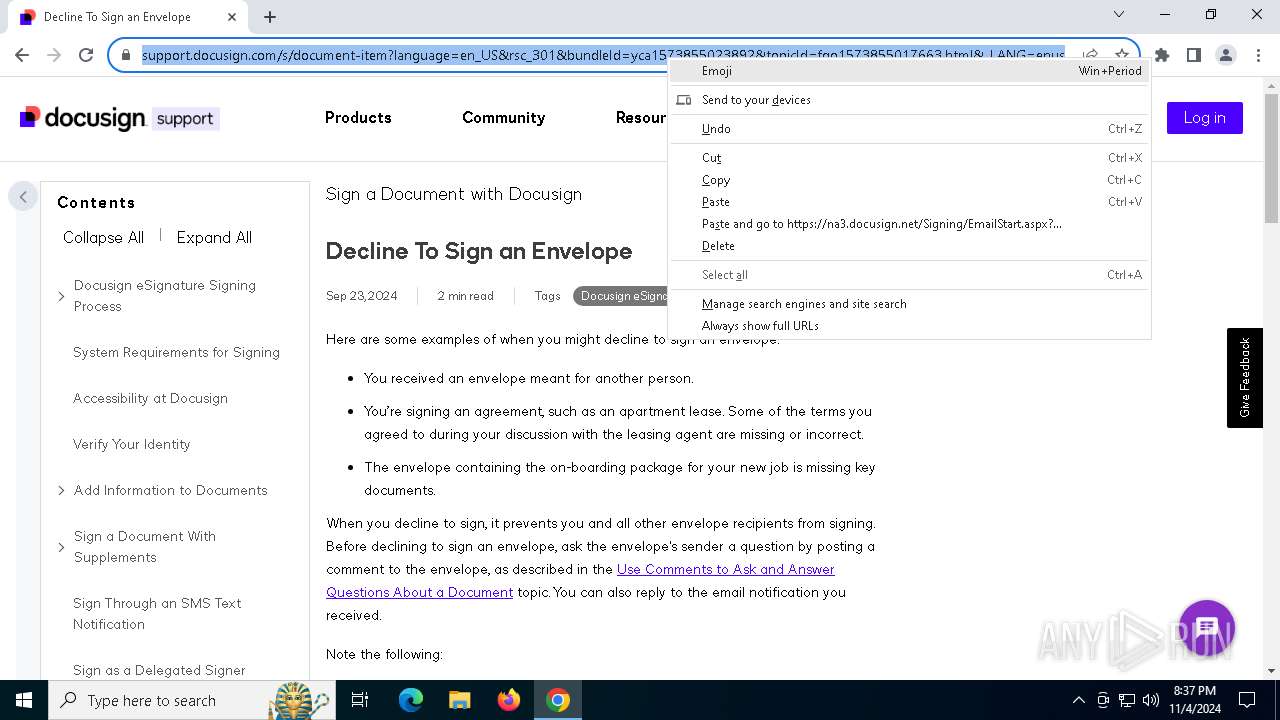Open the Products navigation menu
This screenshot has height=720, width=1280.
click(x=358, y=118)
